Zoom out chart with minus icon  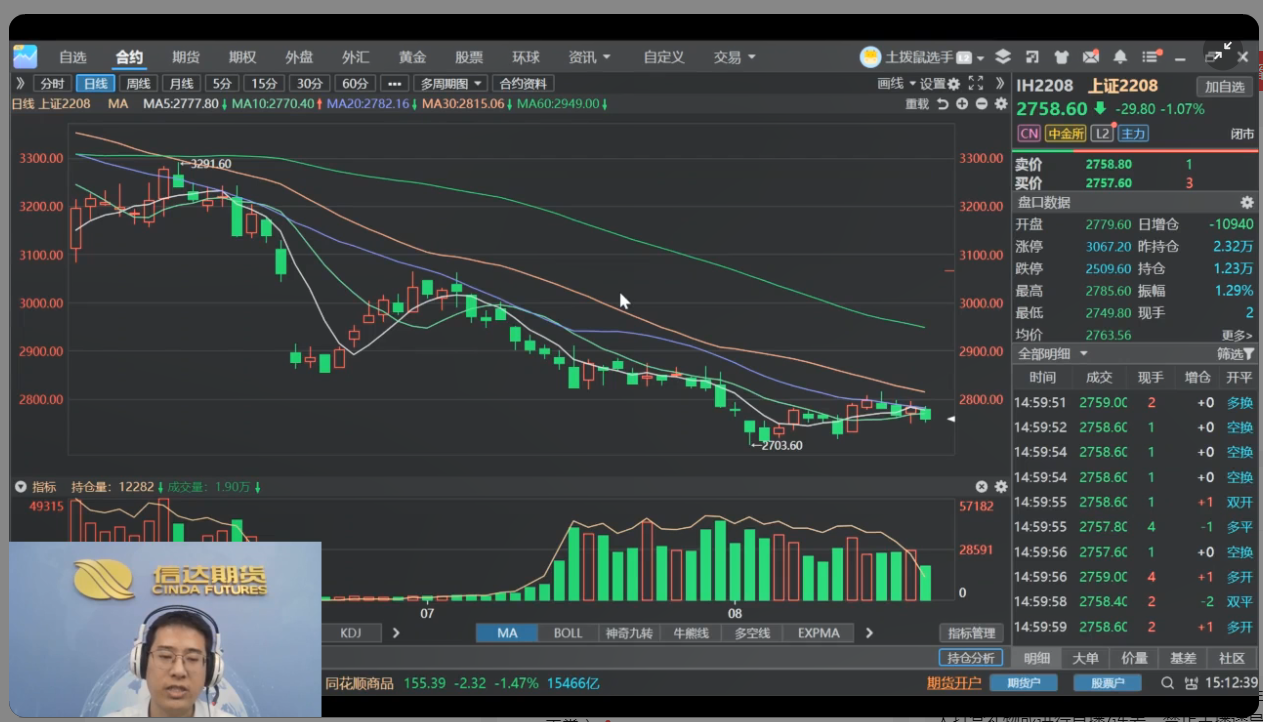981,104
